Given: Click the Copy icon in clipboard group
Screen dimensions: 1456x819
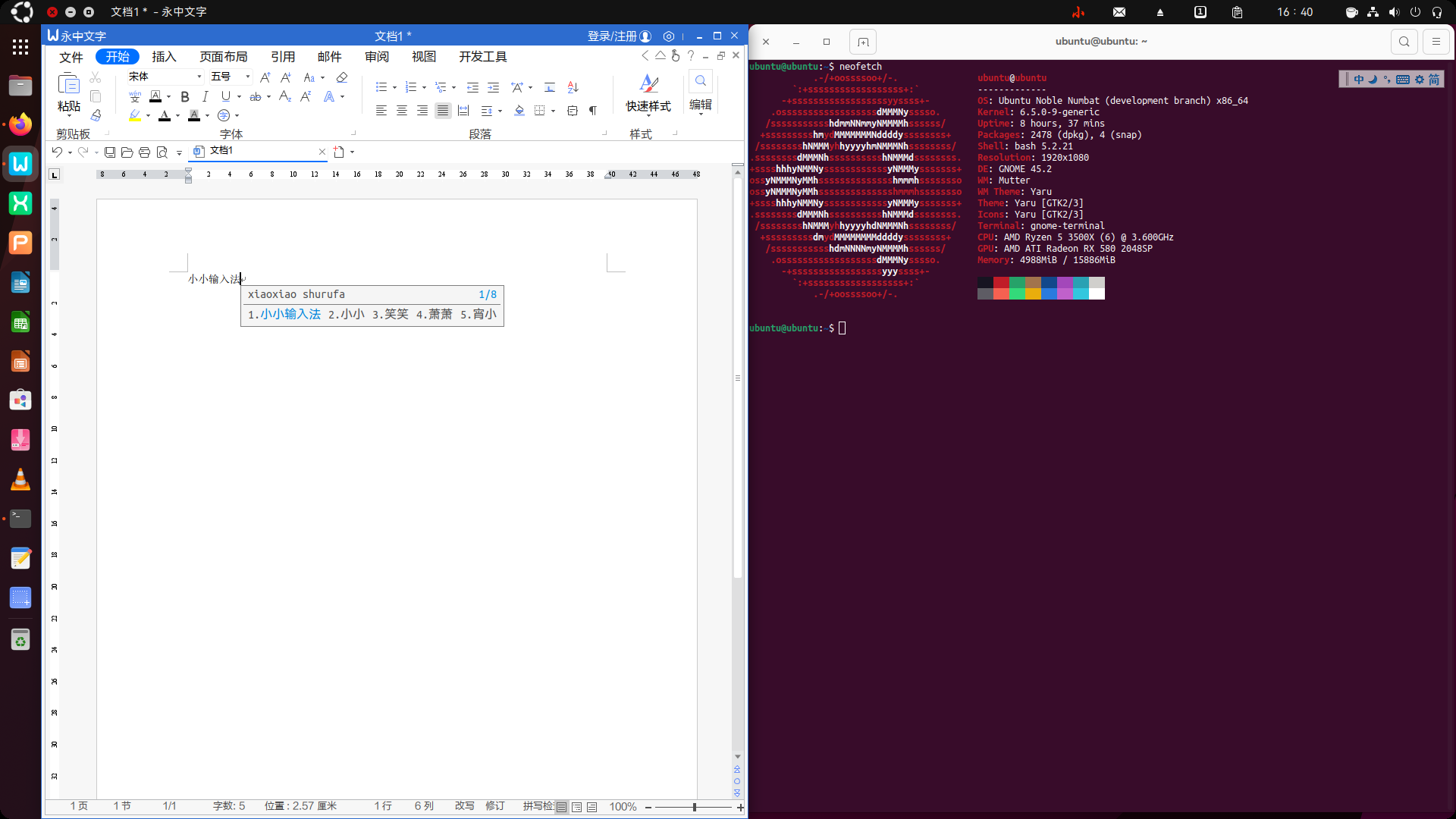Looking at the screenshot, I should click(96, 96).
